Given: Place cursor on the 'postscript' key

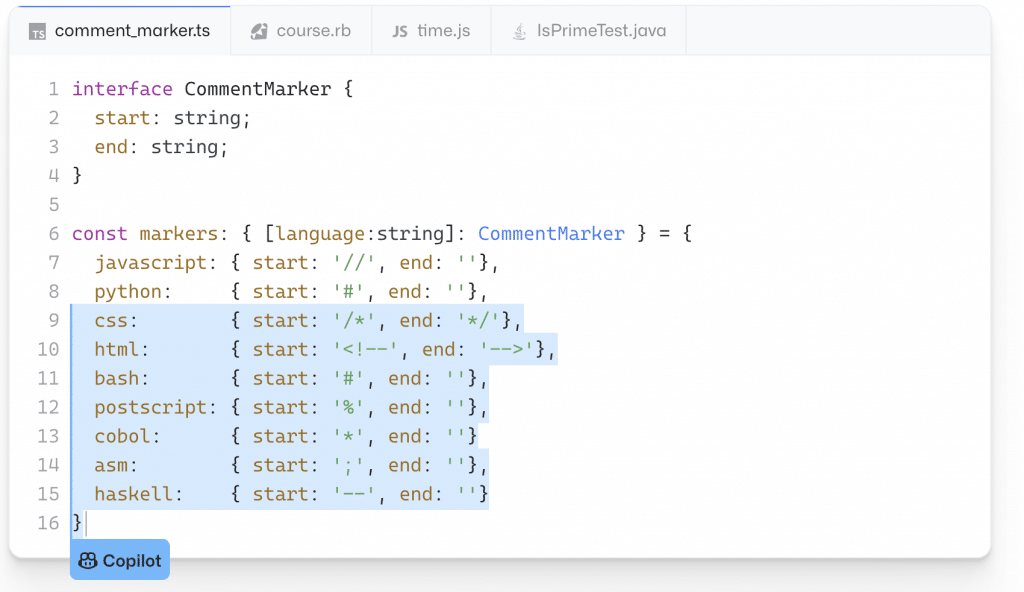Looking at the screenshot, I should (x=150, y=408).
